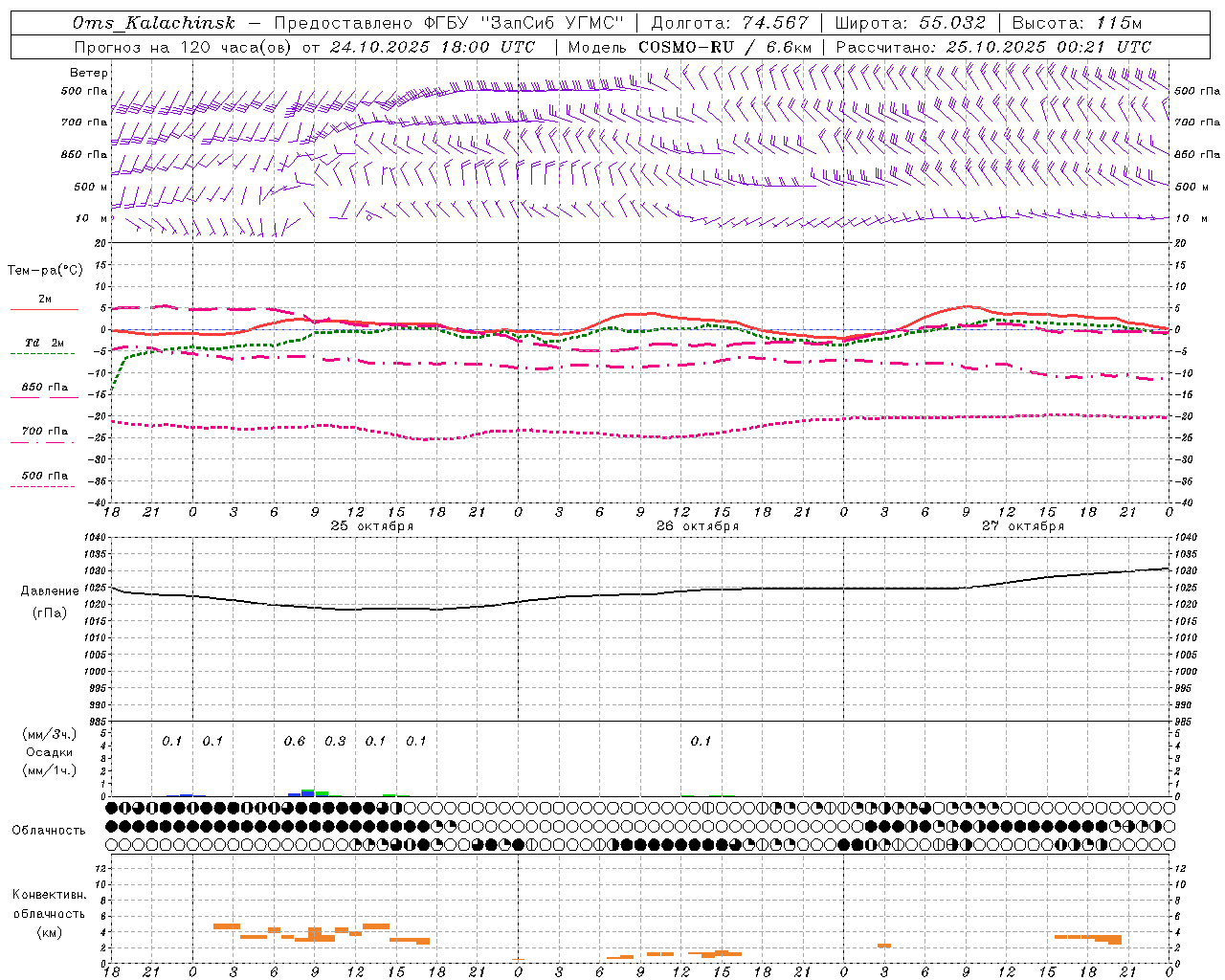The height and width of the screenshot is (980, 1225).
Task: Click the Td 2м legend label
Action: 45,343
